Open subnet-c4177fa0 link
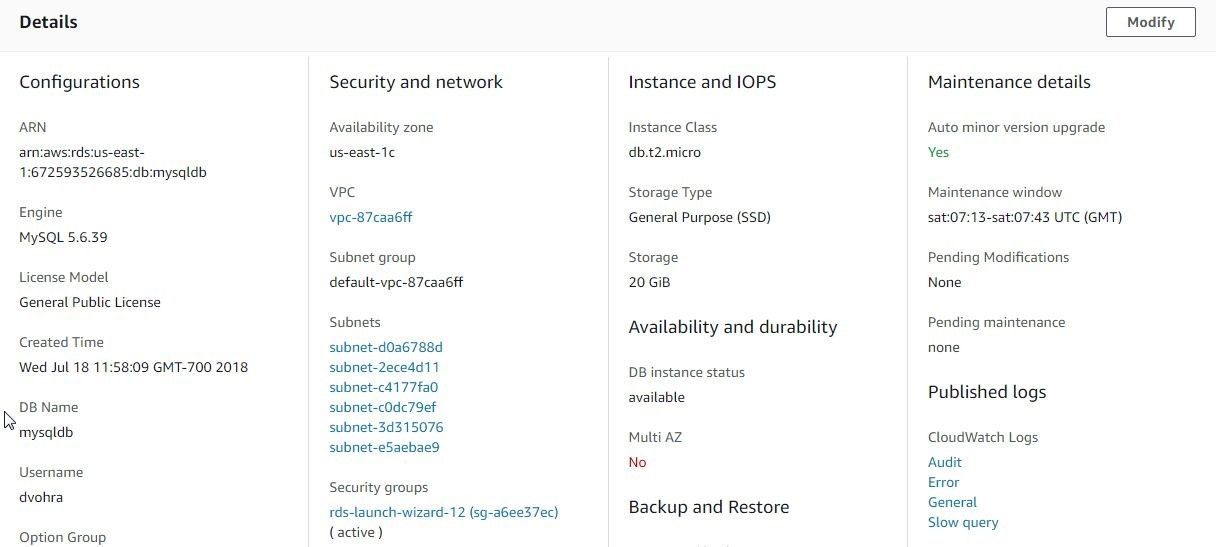Viewport: 1216px width, 547px height. click(x=383, y=387)
